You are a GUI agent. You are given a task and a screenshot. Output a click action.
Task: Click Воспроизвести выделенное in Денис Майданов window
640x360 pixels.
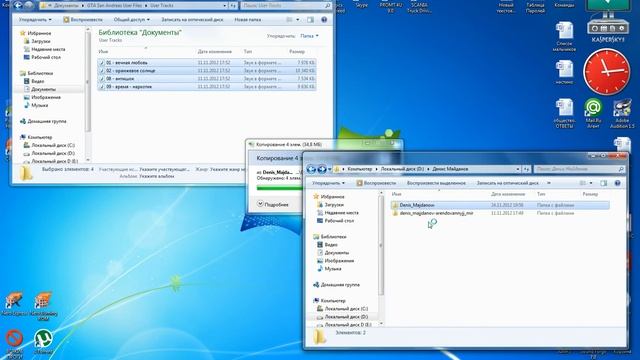(436, 183)
